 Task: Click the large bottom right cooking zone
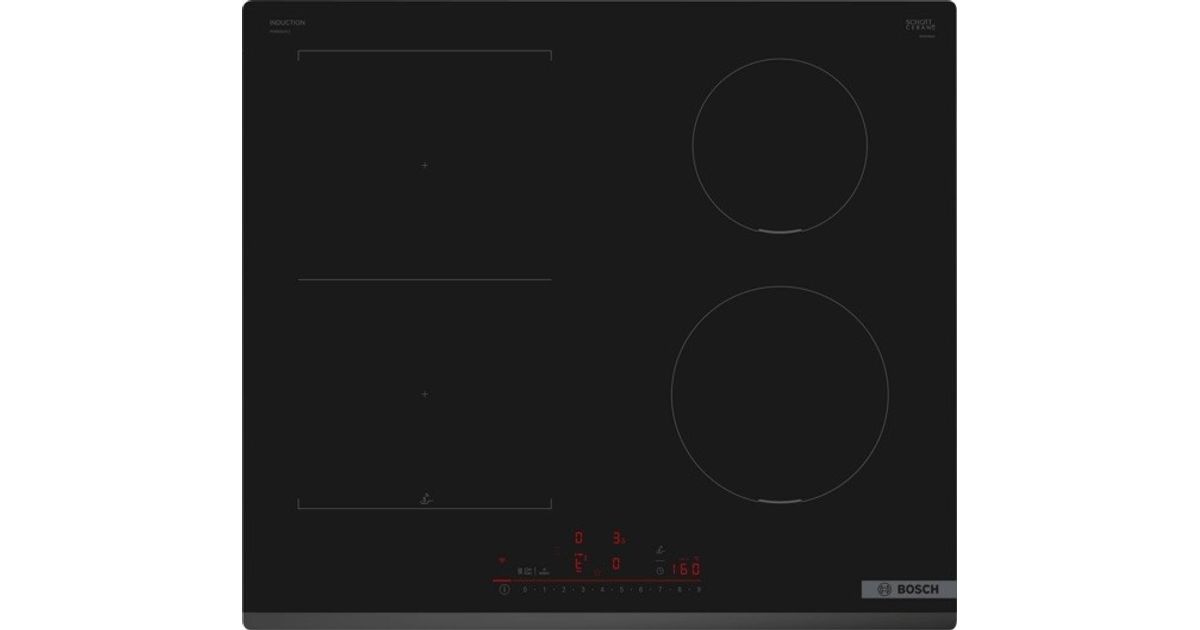tap(779, 393)
